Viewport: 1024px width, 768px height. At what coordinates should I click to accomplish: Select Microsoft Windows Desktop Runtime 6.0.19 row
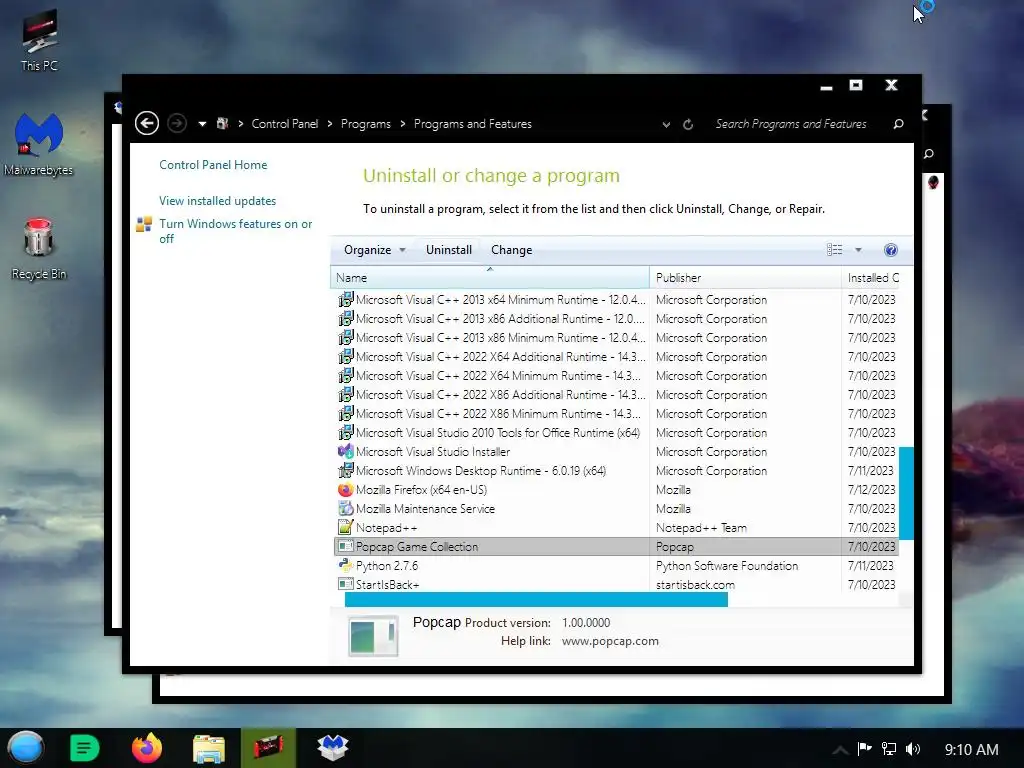(616, 470)
